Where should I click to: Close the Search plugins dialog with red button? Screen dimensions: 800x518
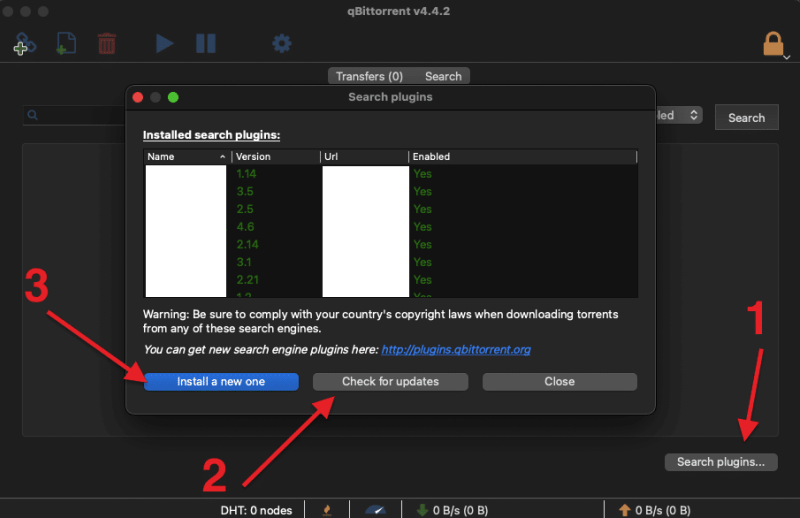[138, 97]
